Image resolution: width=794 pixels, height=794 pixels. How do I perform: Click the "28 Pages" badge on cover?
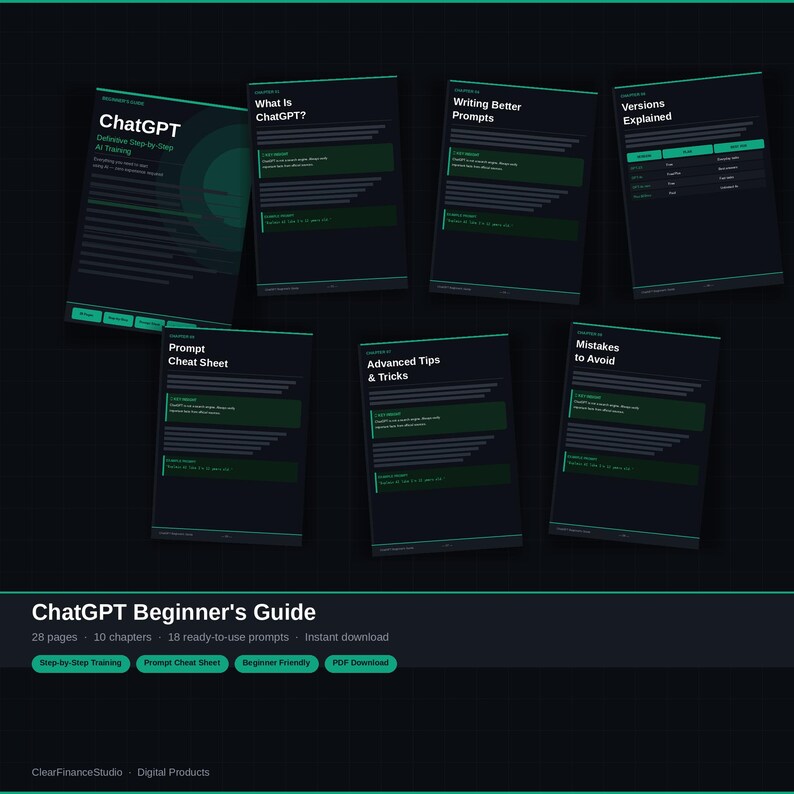[87, 314]
